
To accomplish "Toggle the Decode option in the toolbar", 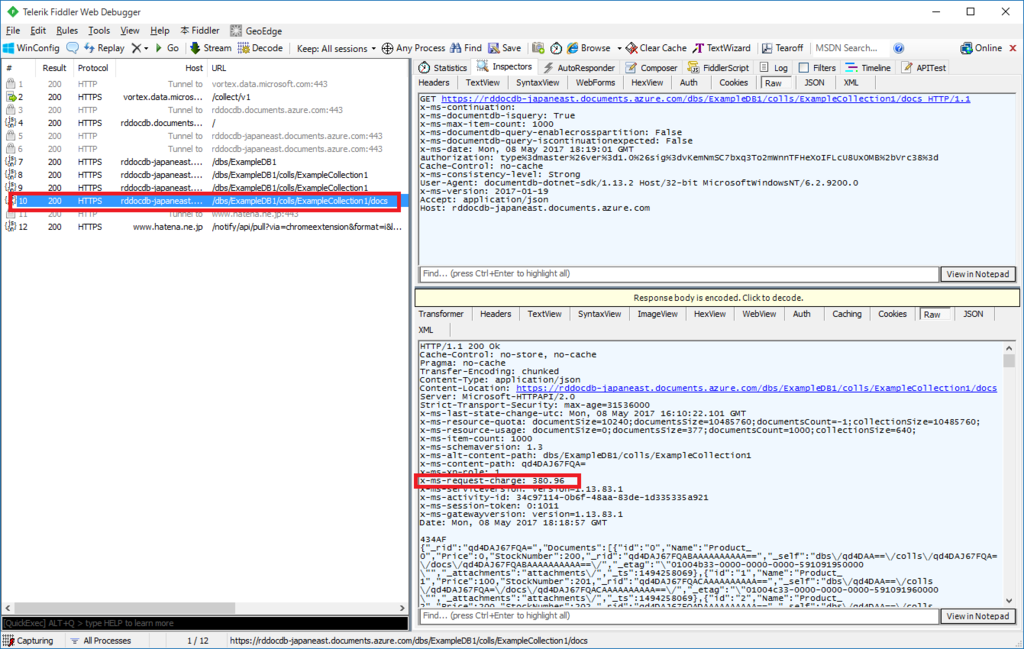I will tap(260, 48).
